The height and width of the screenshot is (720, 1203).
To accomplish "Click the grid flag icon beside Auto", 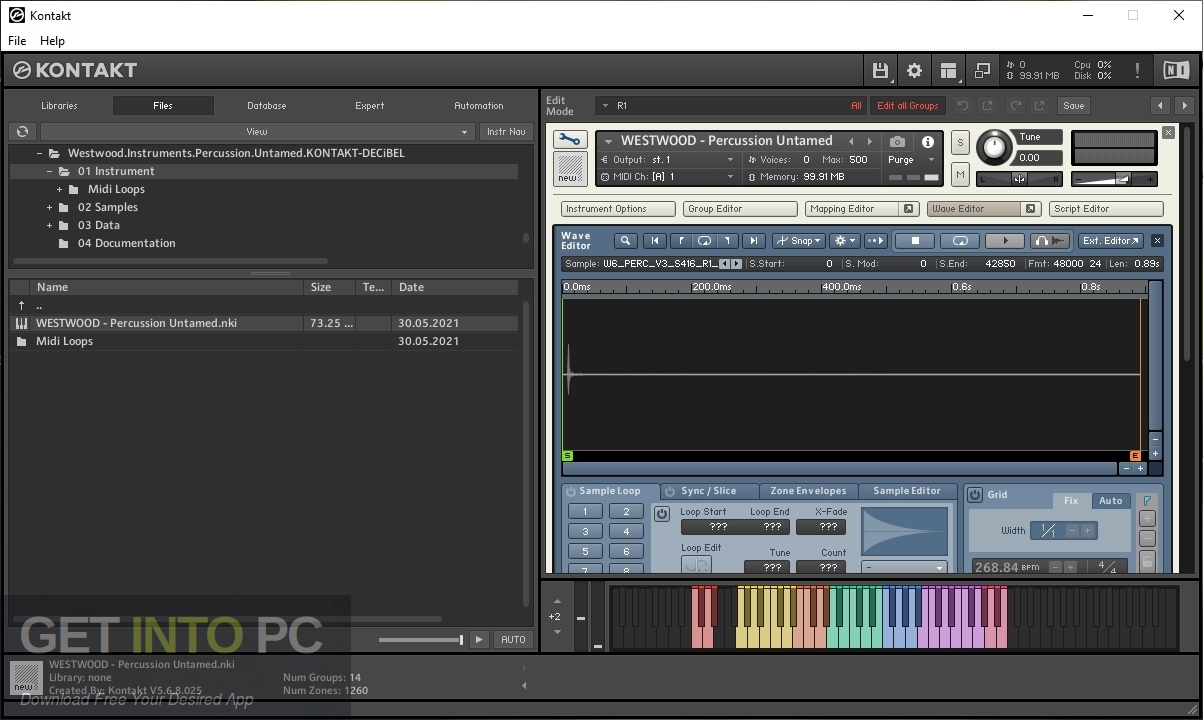I will coord(1147,500).
